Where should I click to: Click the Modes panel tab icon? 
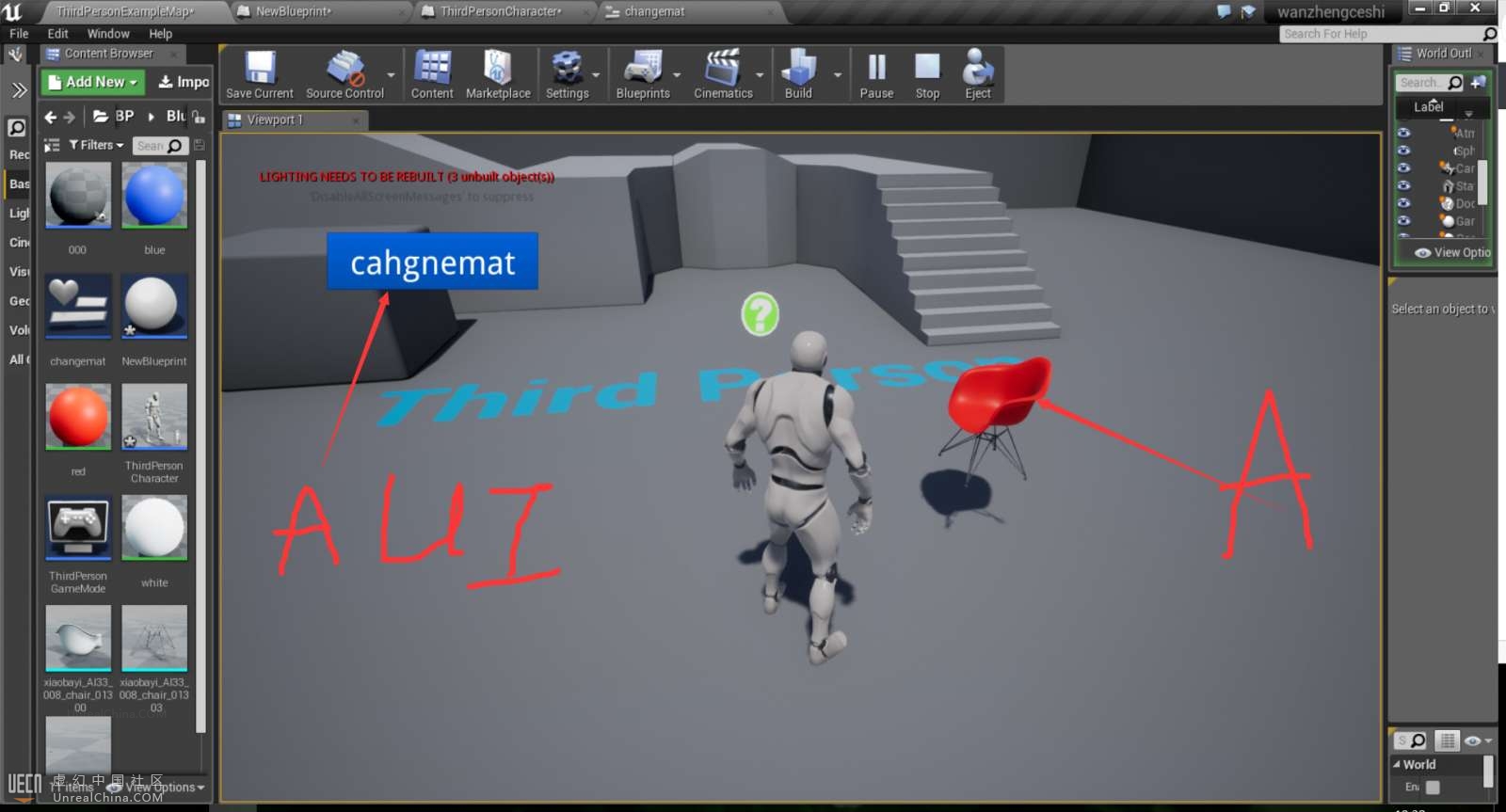[16, 55]
